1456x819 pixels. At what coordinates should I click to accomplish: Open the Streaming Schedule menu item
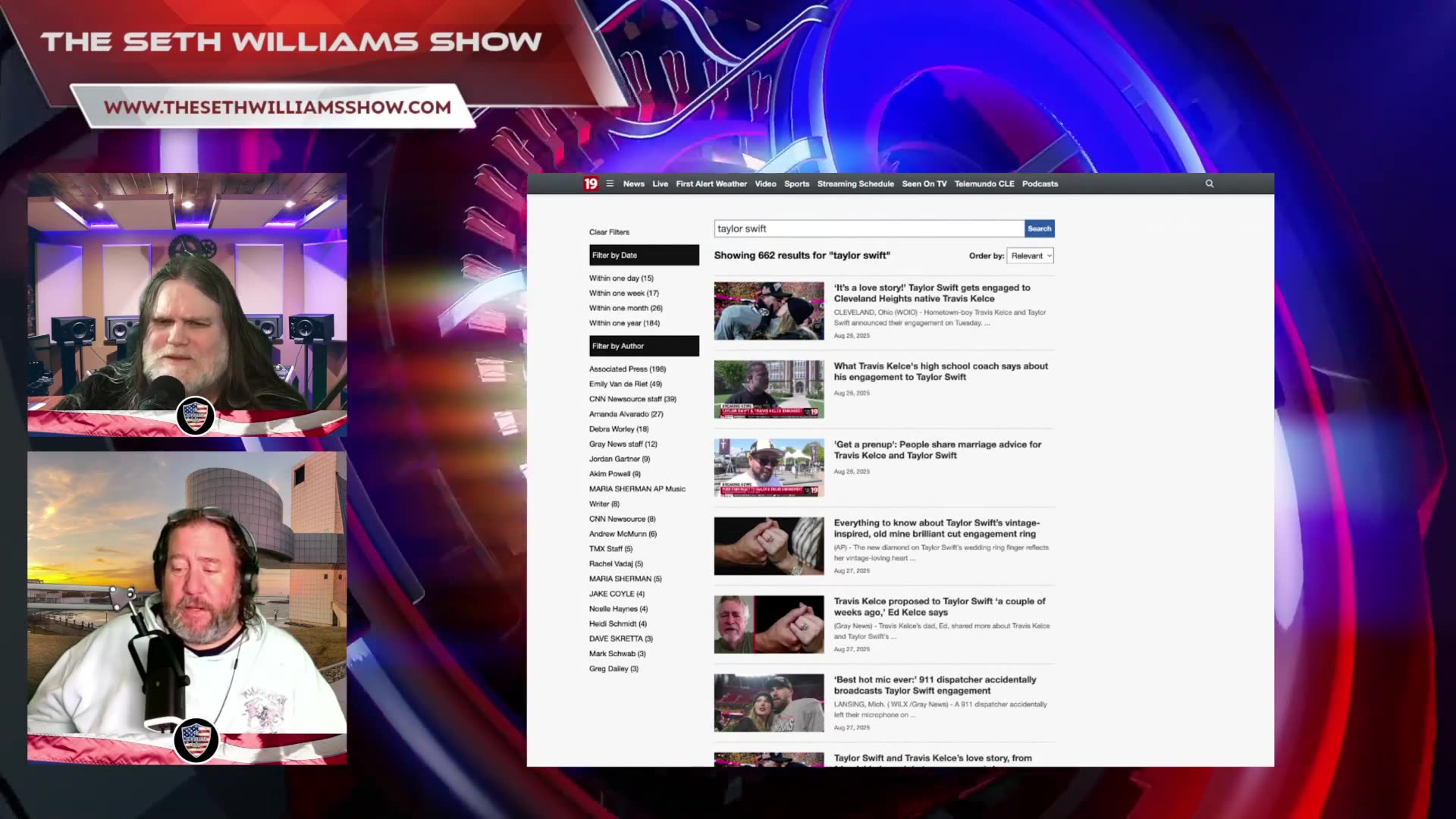point(855,184)
